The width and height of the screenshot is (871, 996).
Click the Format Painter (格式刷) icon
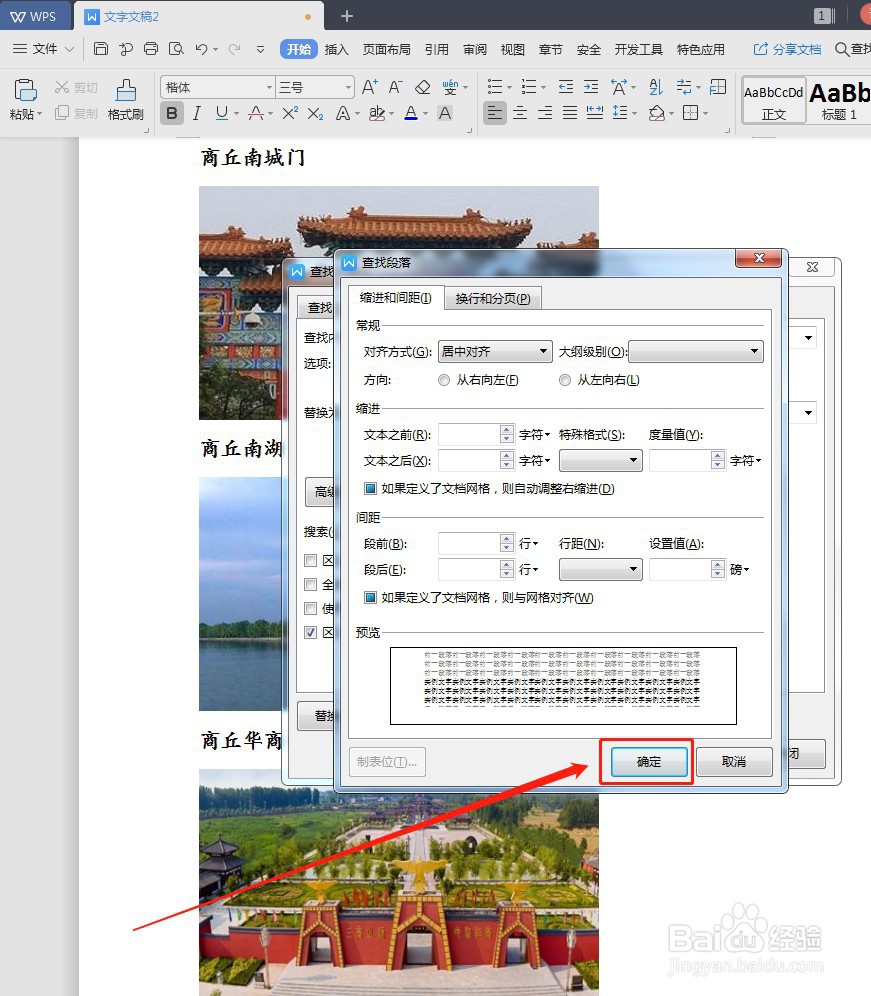click(x=126, y=90)
